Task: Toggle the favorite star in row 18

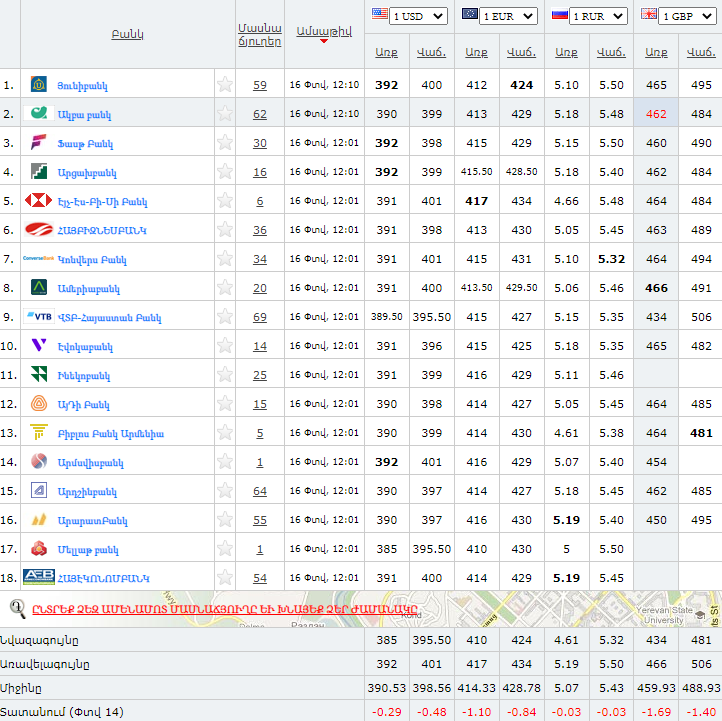Action: tap(225, 577)
